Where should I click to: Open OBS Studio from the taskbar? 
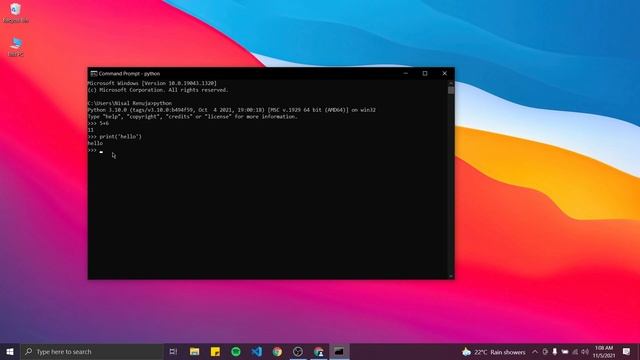point(298,351)
